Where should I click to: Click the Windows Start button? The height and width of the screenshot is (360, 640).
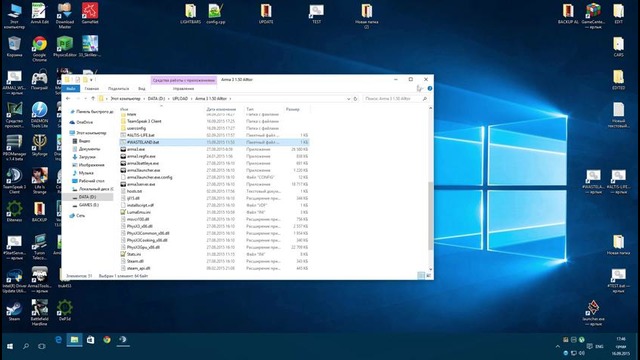[x=10, y=346]
